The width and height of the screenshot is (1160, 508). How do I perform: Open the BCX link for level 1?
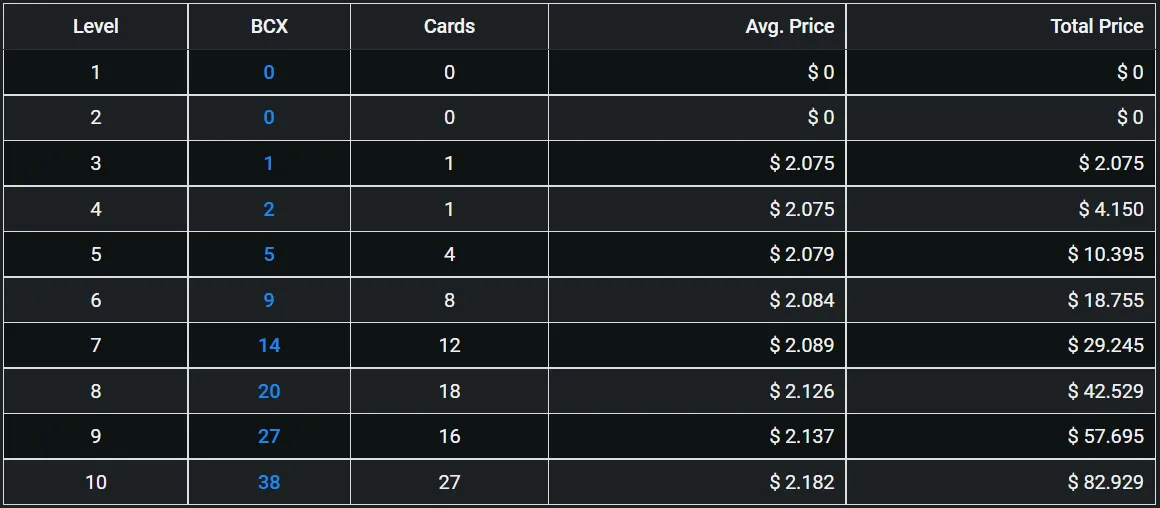coord(269,72)
